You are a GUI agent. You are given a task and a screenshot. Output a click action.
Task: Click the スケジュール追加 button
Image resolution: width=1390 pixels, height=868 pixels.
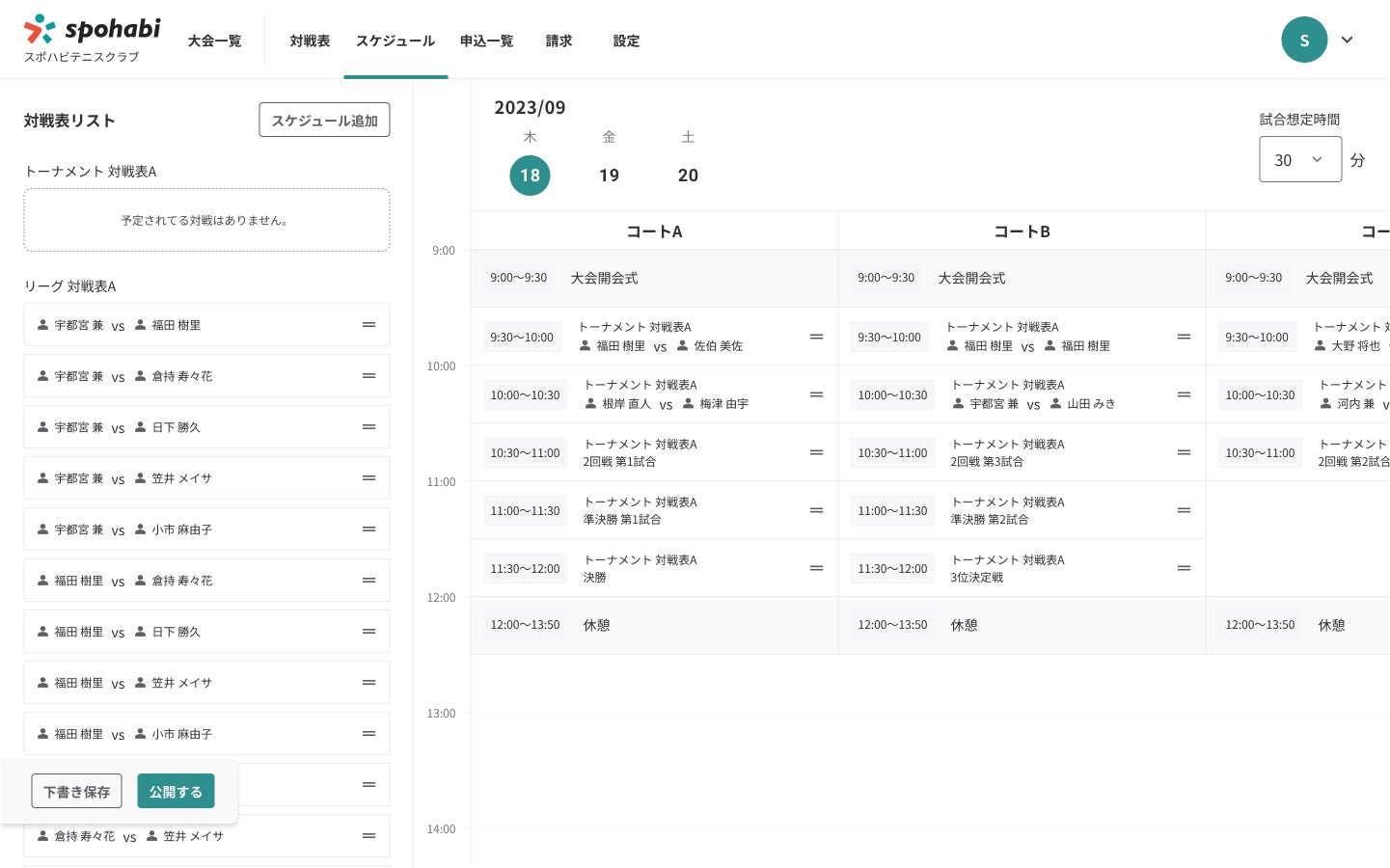(x=324, y=121)
